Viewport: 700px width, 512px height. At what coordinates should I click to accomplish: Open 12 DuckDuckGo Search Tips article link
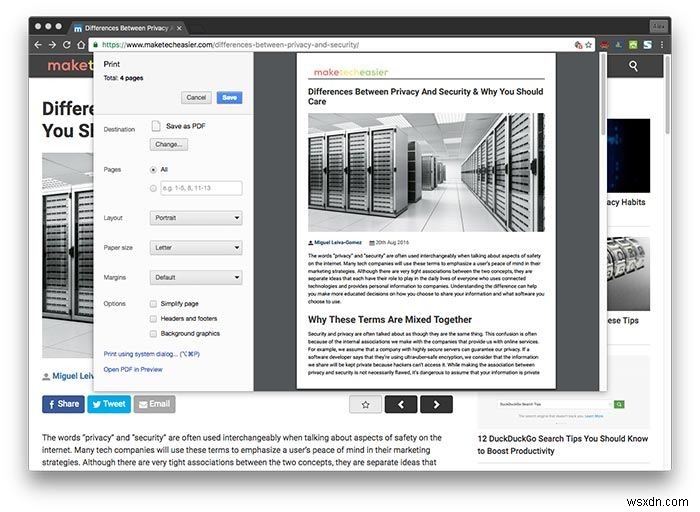coord(562,445)
